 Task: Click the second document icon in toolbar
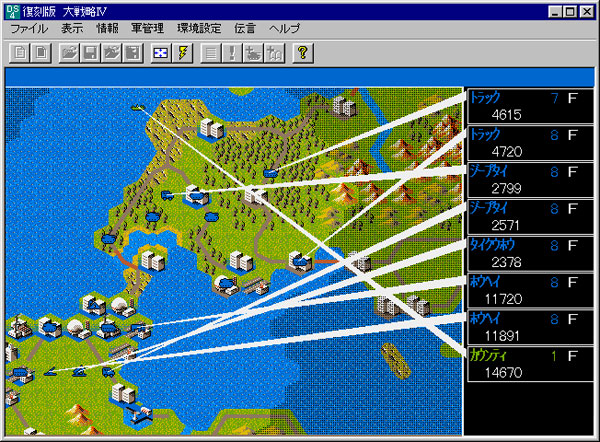coord(40,53)
